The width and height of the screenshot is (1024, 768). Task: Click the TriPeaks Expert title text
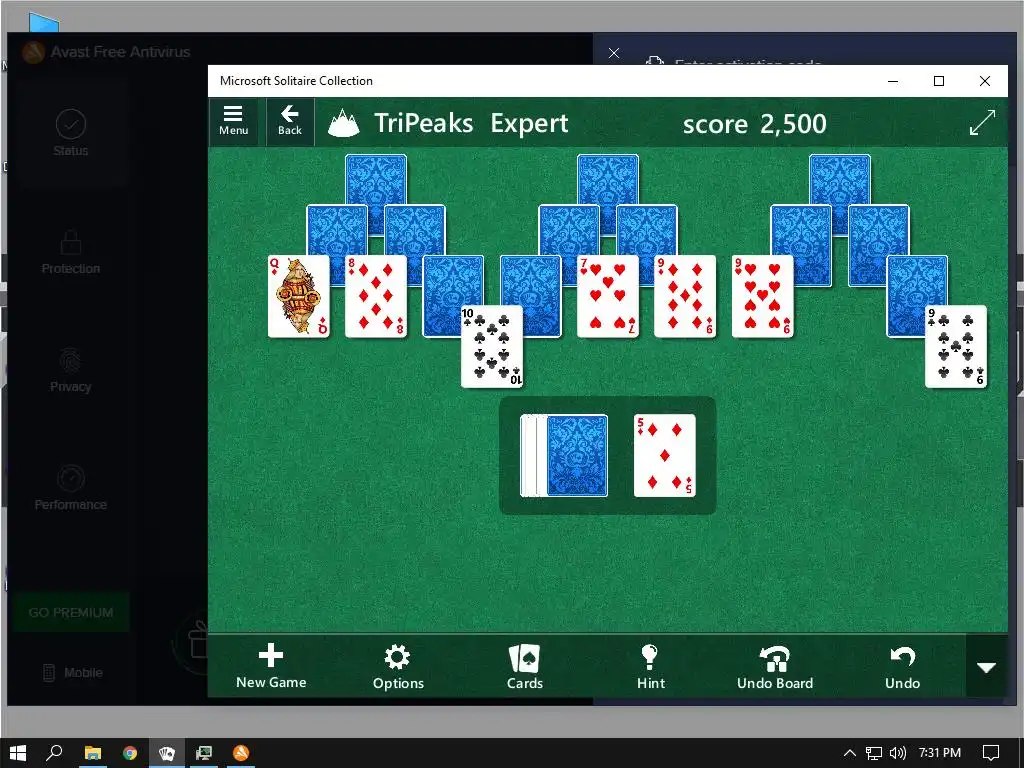471,123
